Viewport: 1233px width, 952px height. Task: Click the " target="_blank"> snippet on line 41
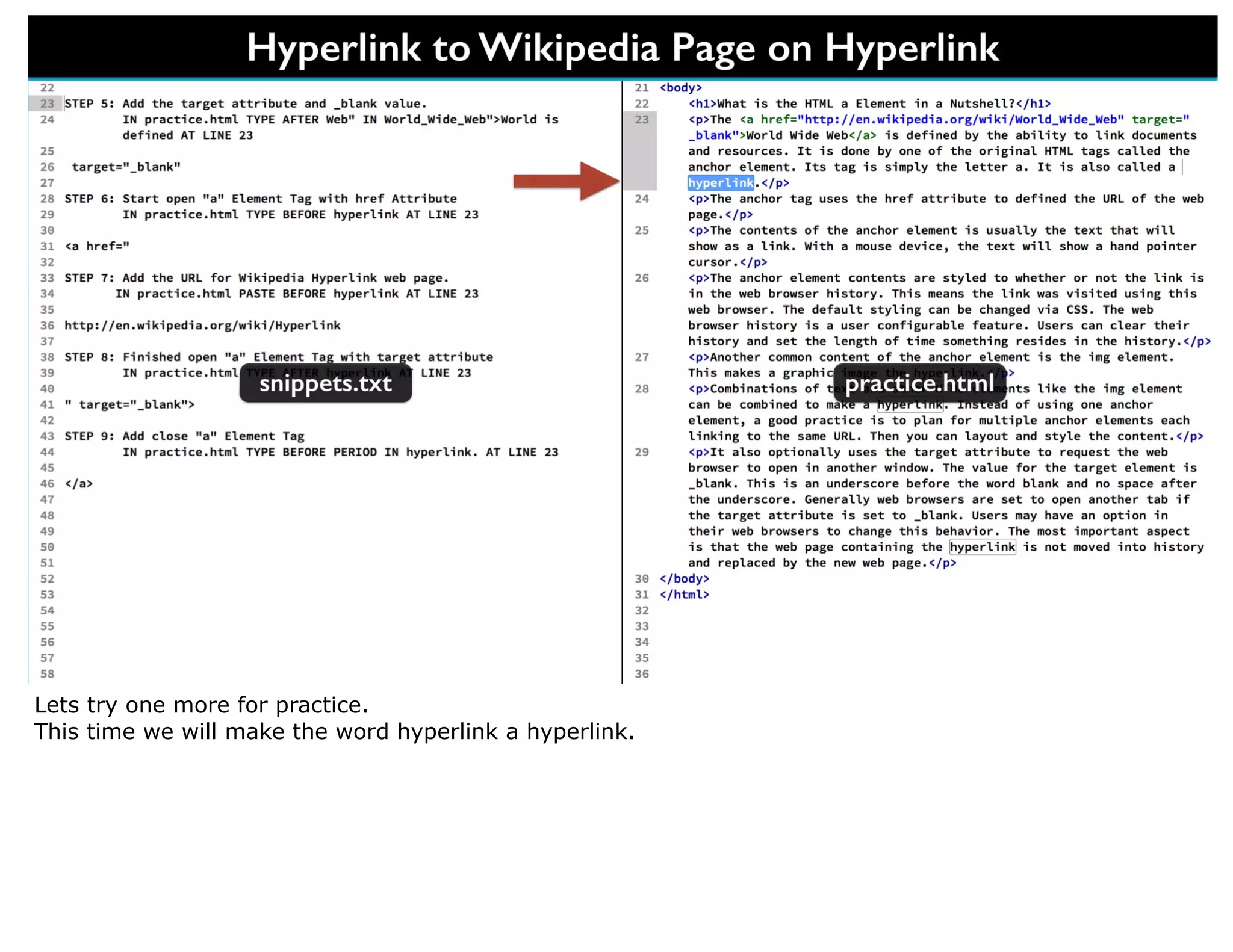(x=129, y=404)
